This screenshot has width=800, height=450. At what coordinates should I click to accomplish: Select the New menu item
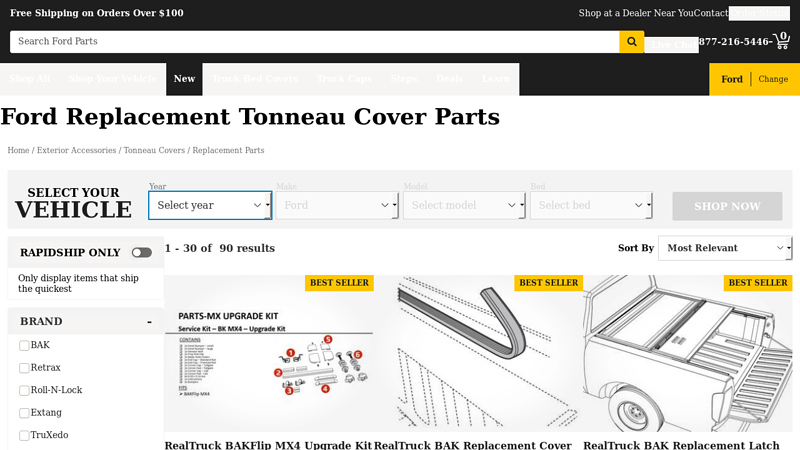click(x=184, y=79)
